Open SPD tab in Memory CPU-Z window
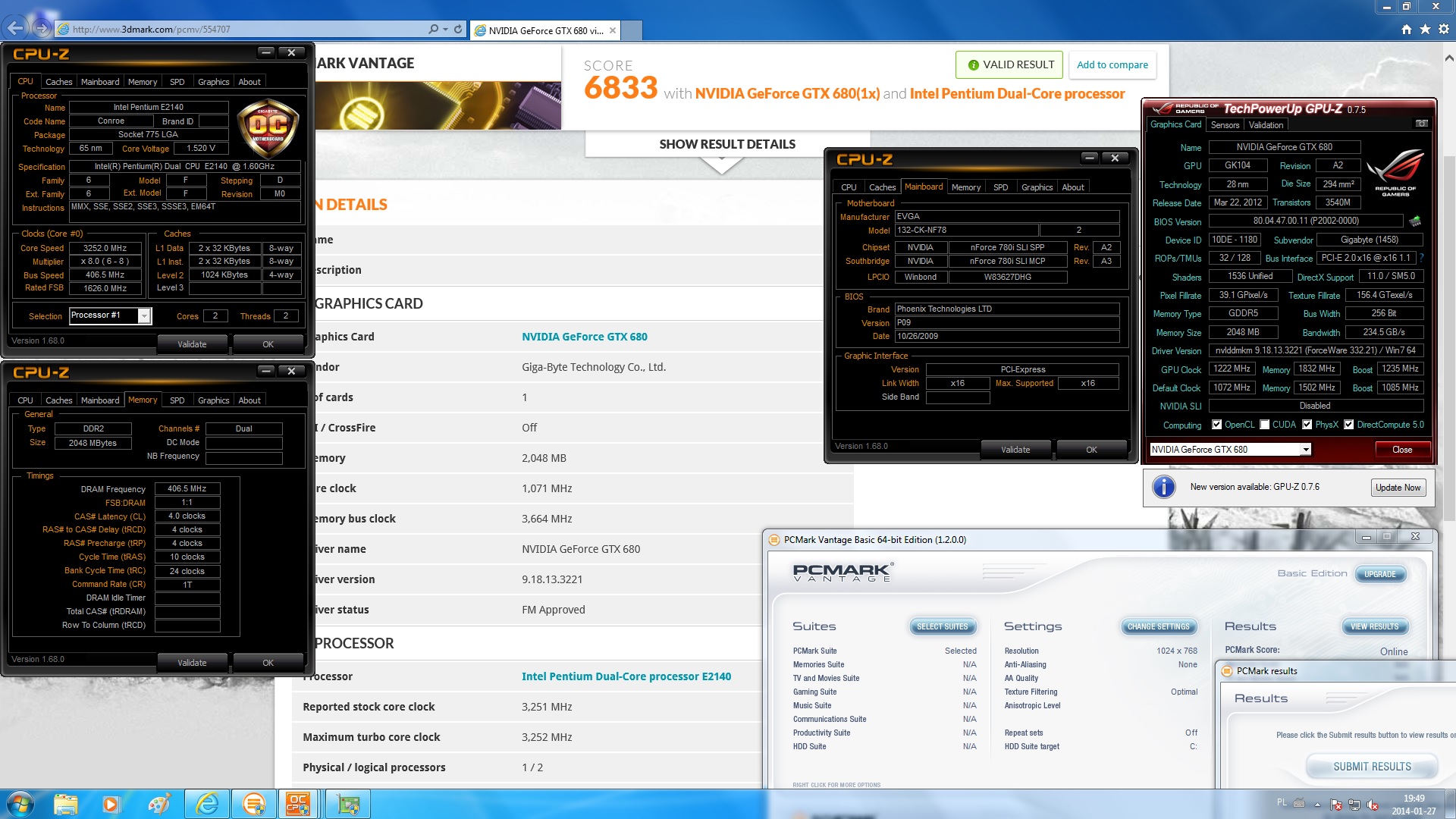Screen dimensions: 1456x819 click(177, 400)
